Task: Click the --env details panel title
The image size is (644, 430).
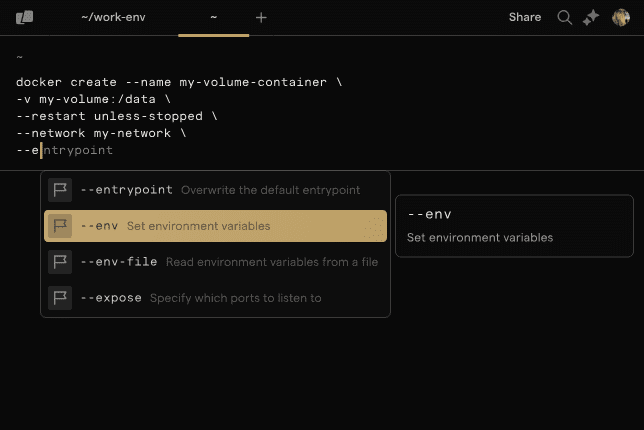Action: click(x=429, y=214)
